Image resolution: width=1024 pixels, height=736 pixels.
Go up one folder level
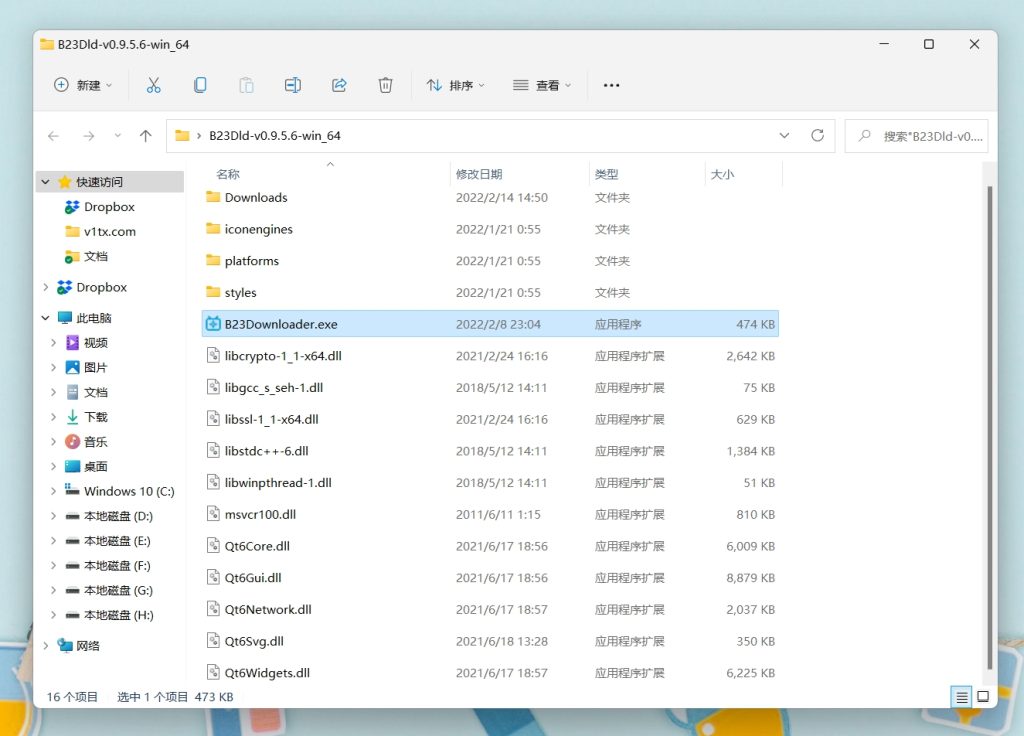tap(145, 136)
